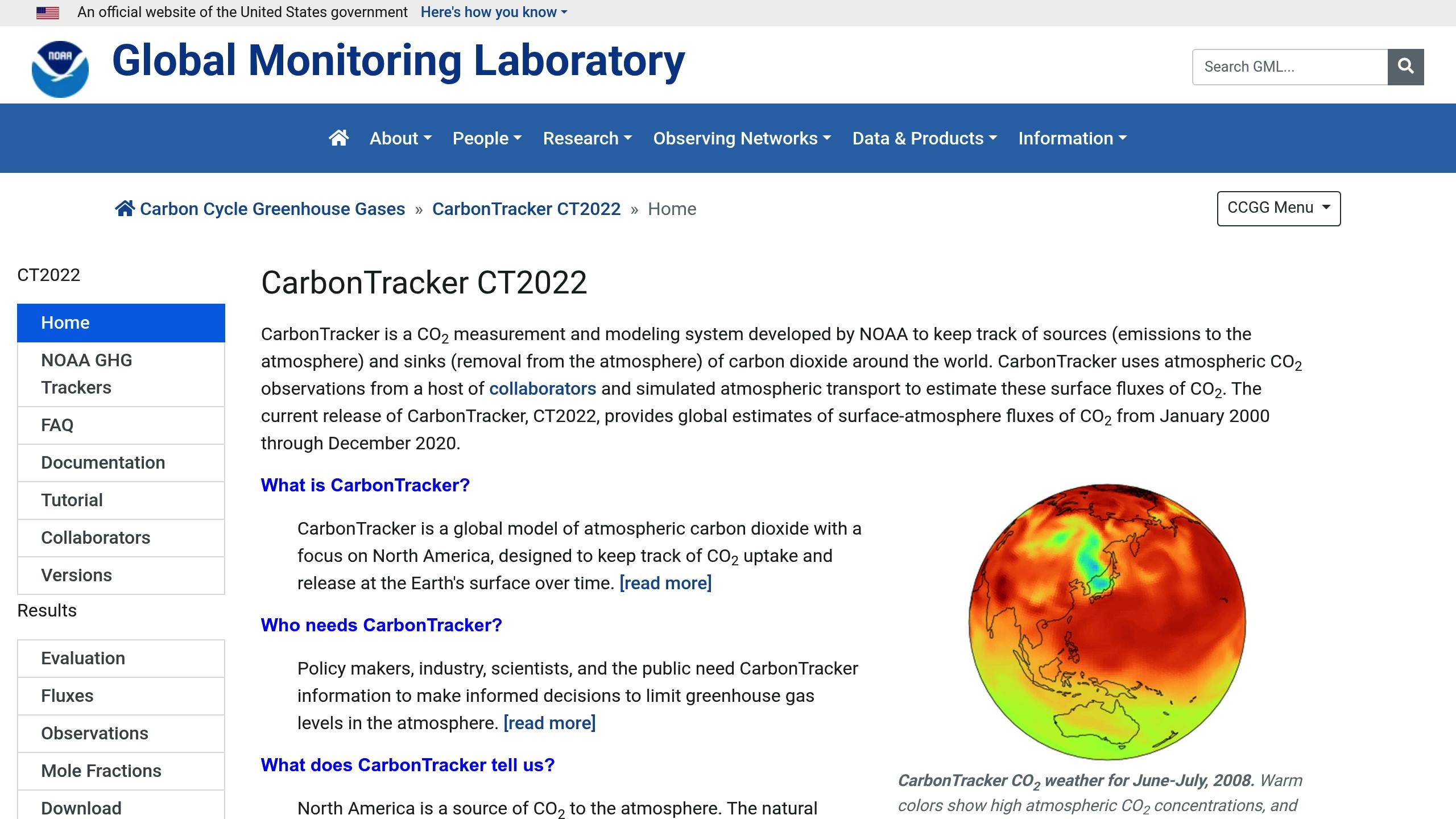Image resolution: width=1456 pixels, height=819 pixels.
Task: Click the CarbonTracker globe visualization thumbnail
Action: pos(1106,620)
